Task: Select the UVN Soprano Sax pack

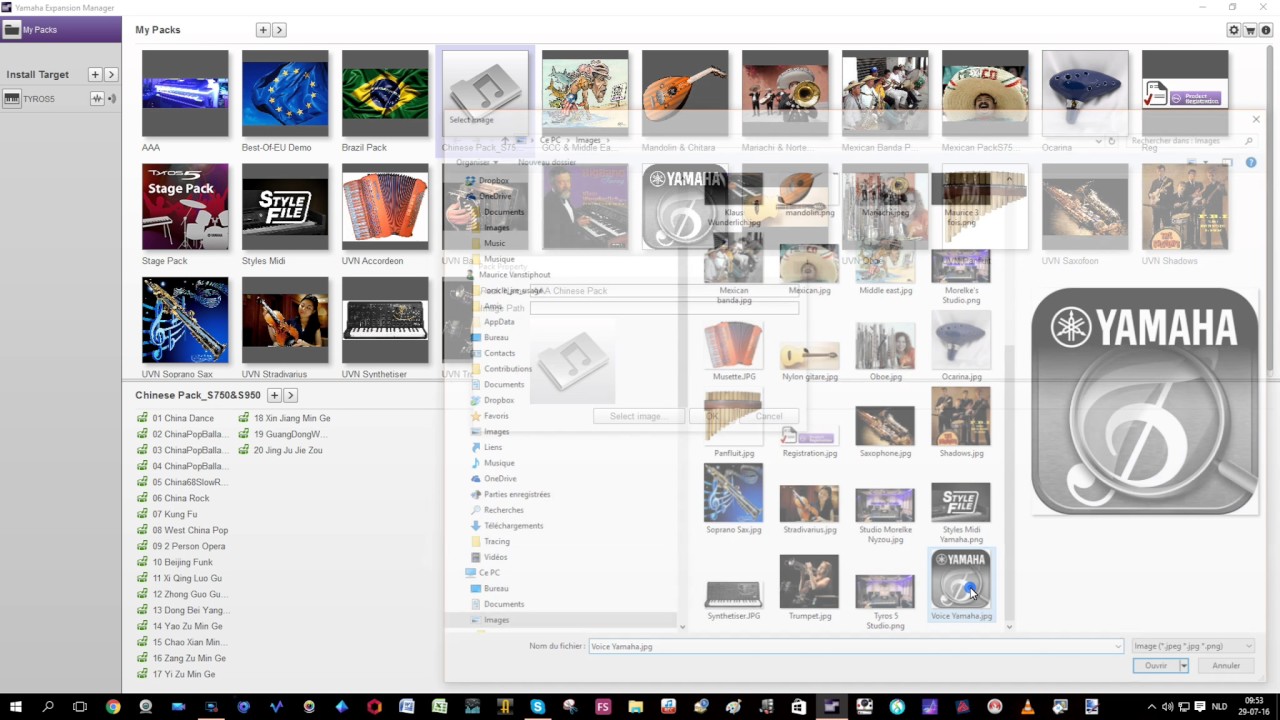Action: pyautogui.click(x=185, y=320)
